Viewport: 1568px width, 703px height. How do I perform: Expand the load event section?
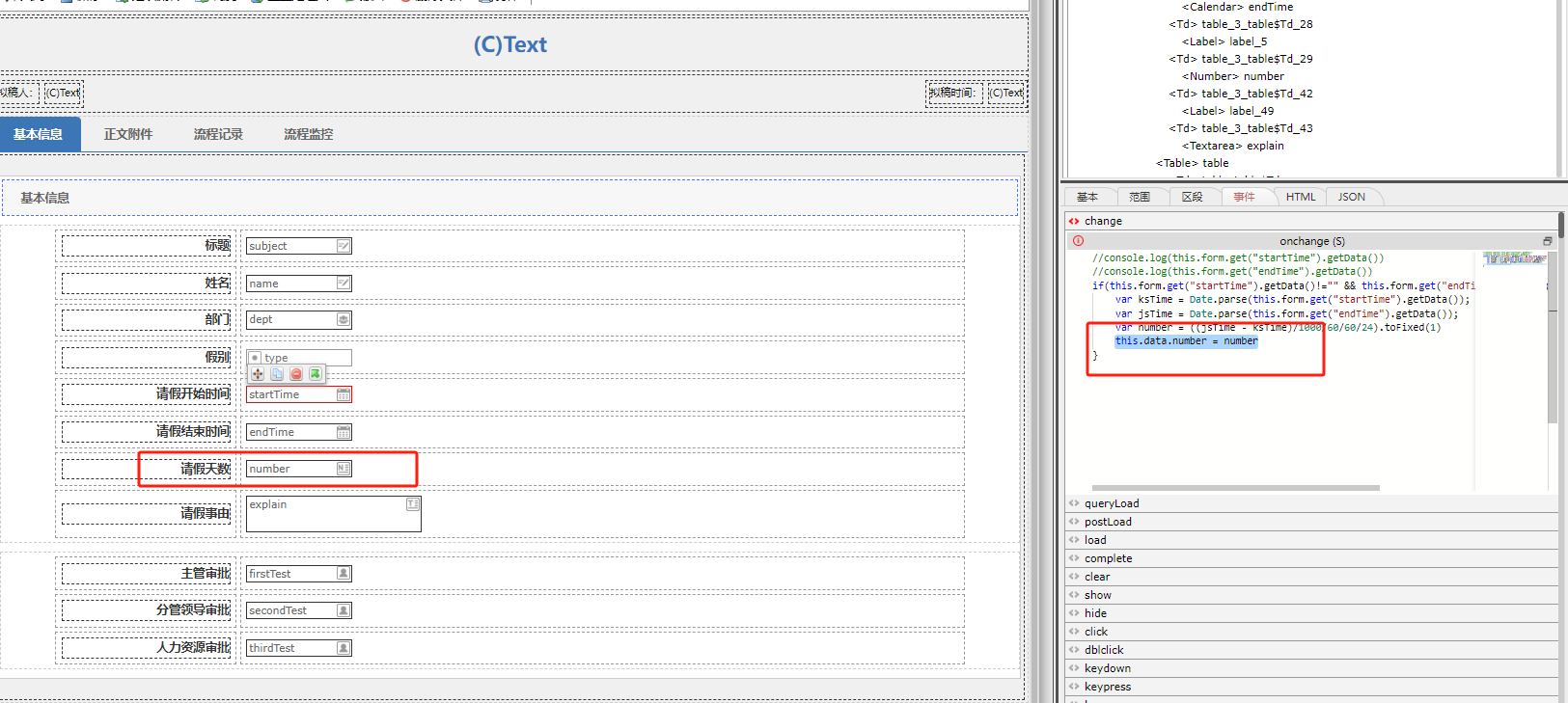1074,540
